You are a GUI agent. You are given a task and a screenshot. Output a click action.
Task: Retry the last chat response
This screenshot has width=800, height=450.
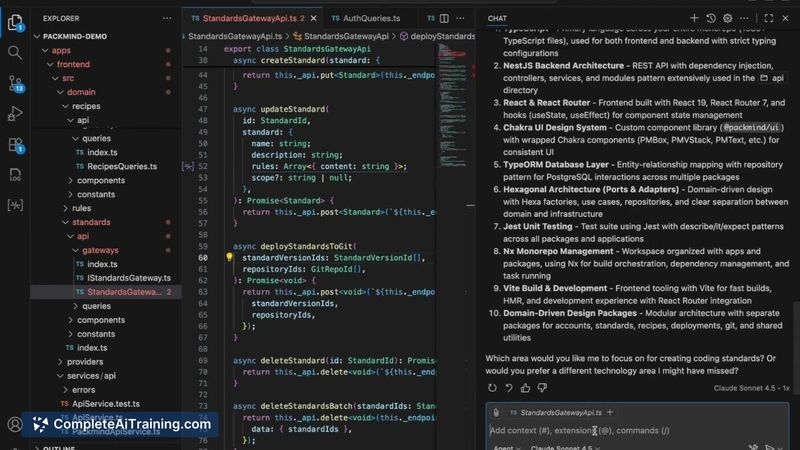point(492,388)
